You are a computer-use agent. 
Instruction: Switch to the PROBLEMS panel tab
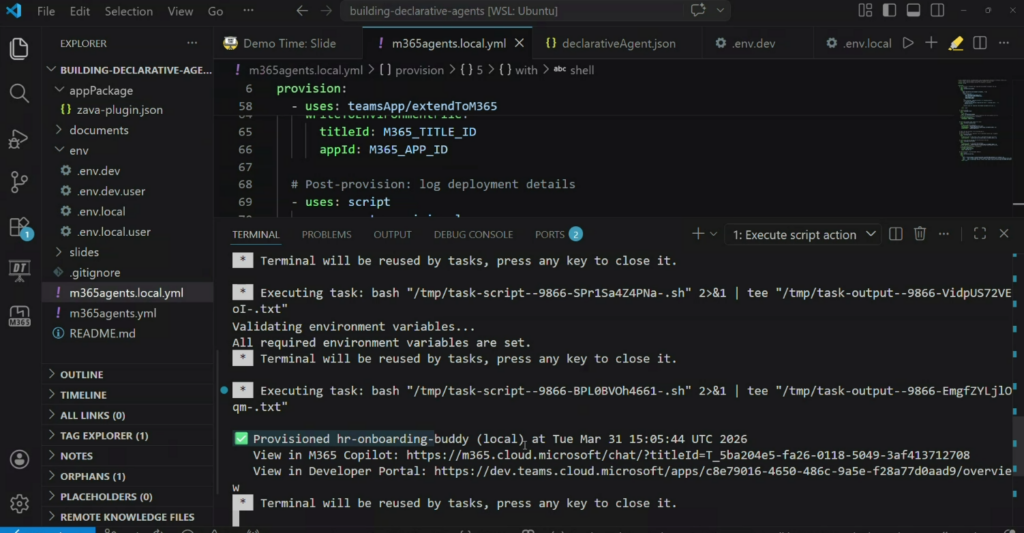tap(326, 235)
